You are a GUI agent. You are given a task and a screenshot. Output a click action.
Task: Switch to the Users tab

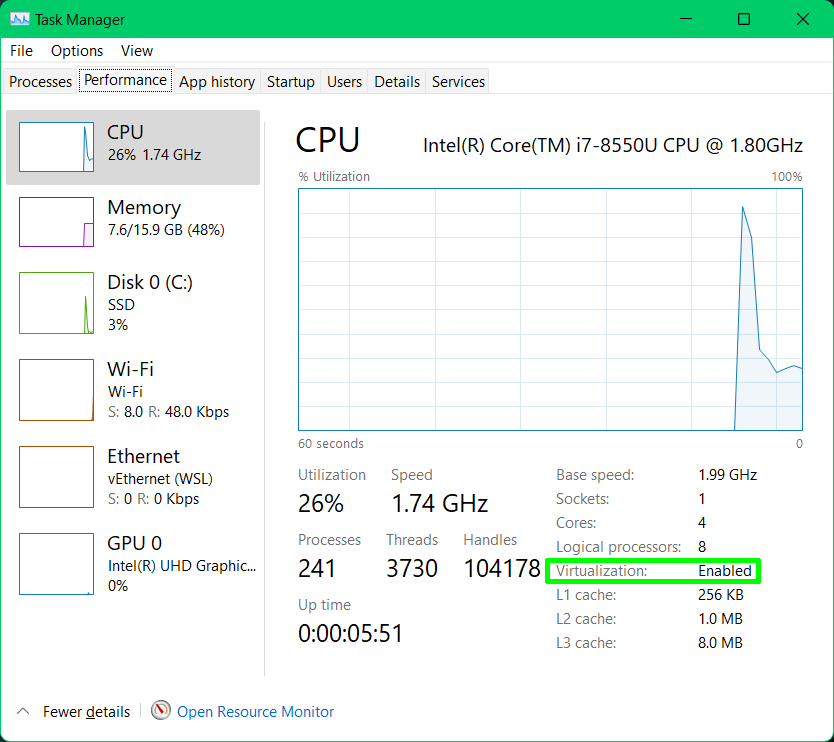pos(343,81)
